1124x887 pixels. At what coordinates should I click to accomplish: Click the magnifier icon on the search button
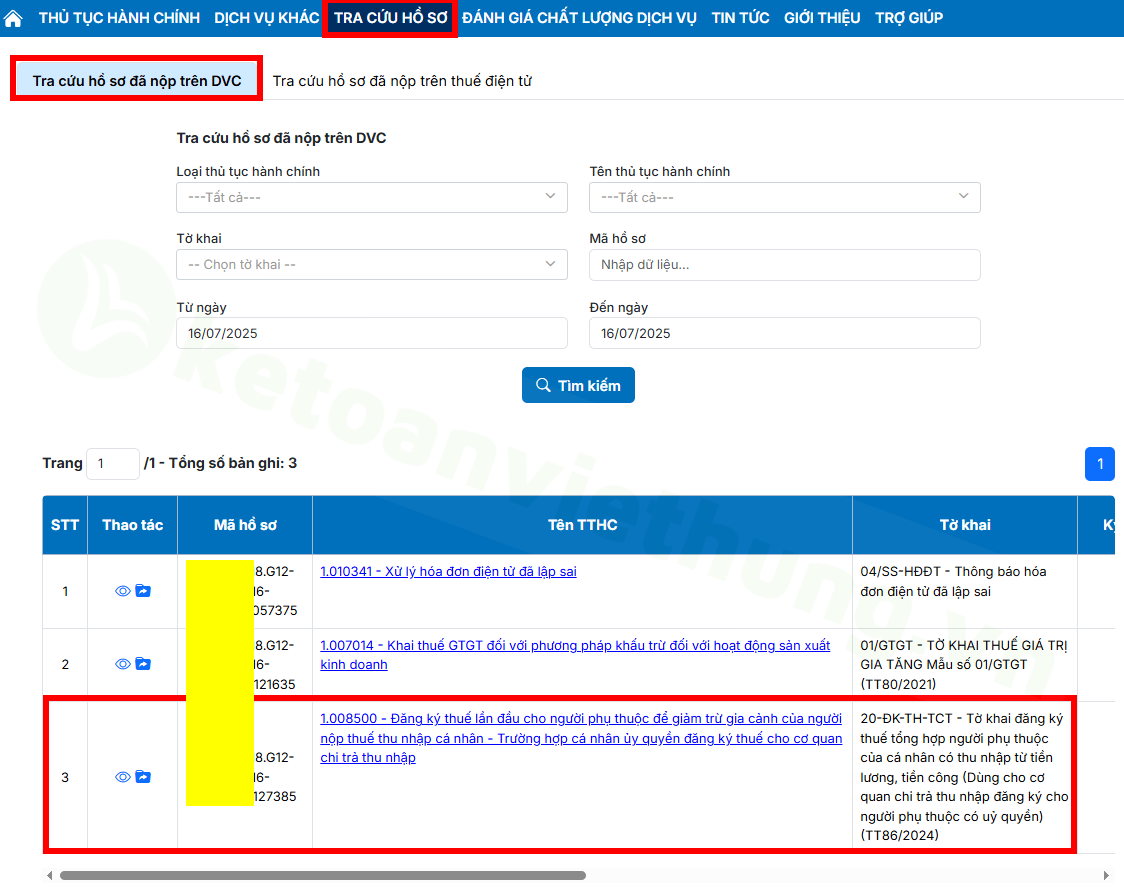point(543,385)
